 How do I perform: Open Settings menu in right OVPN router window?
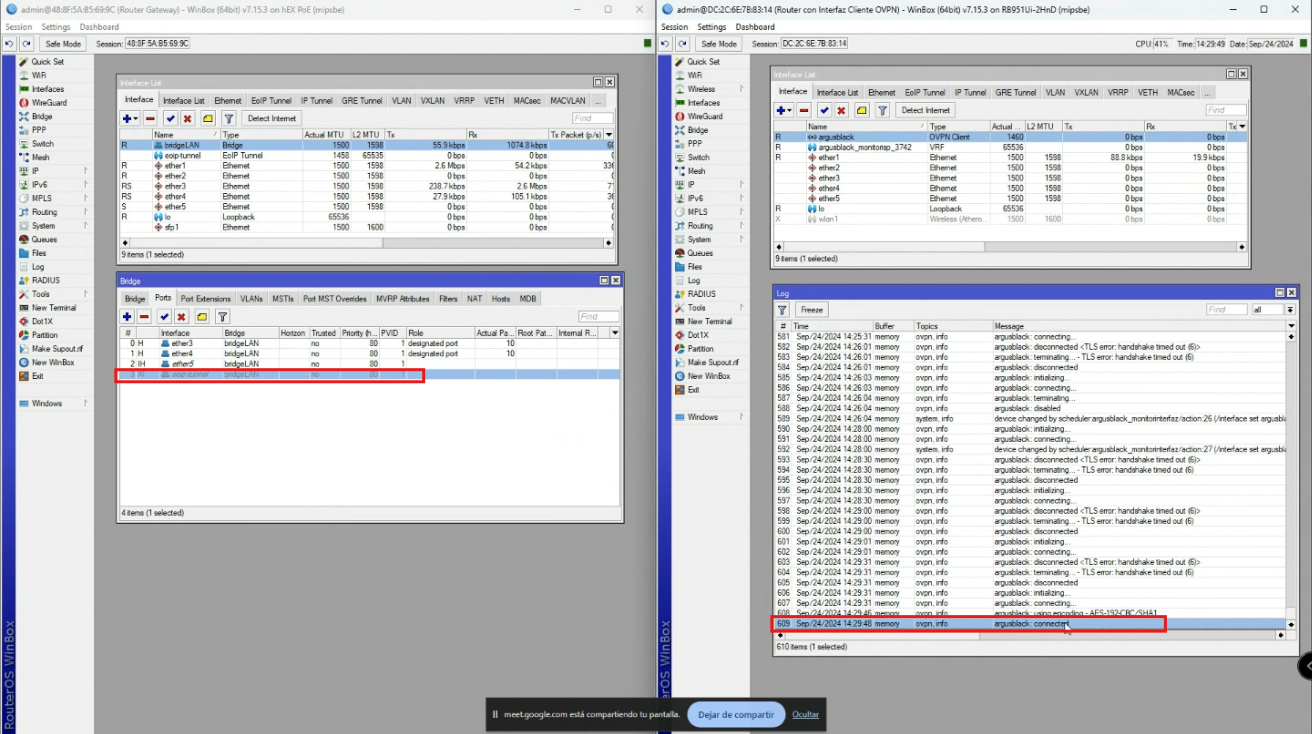click(712, 27)
